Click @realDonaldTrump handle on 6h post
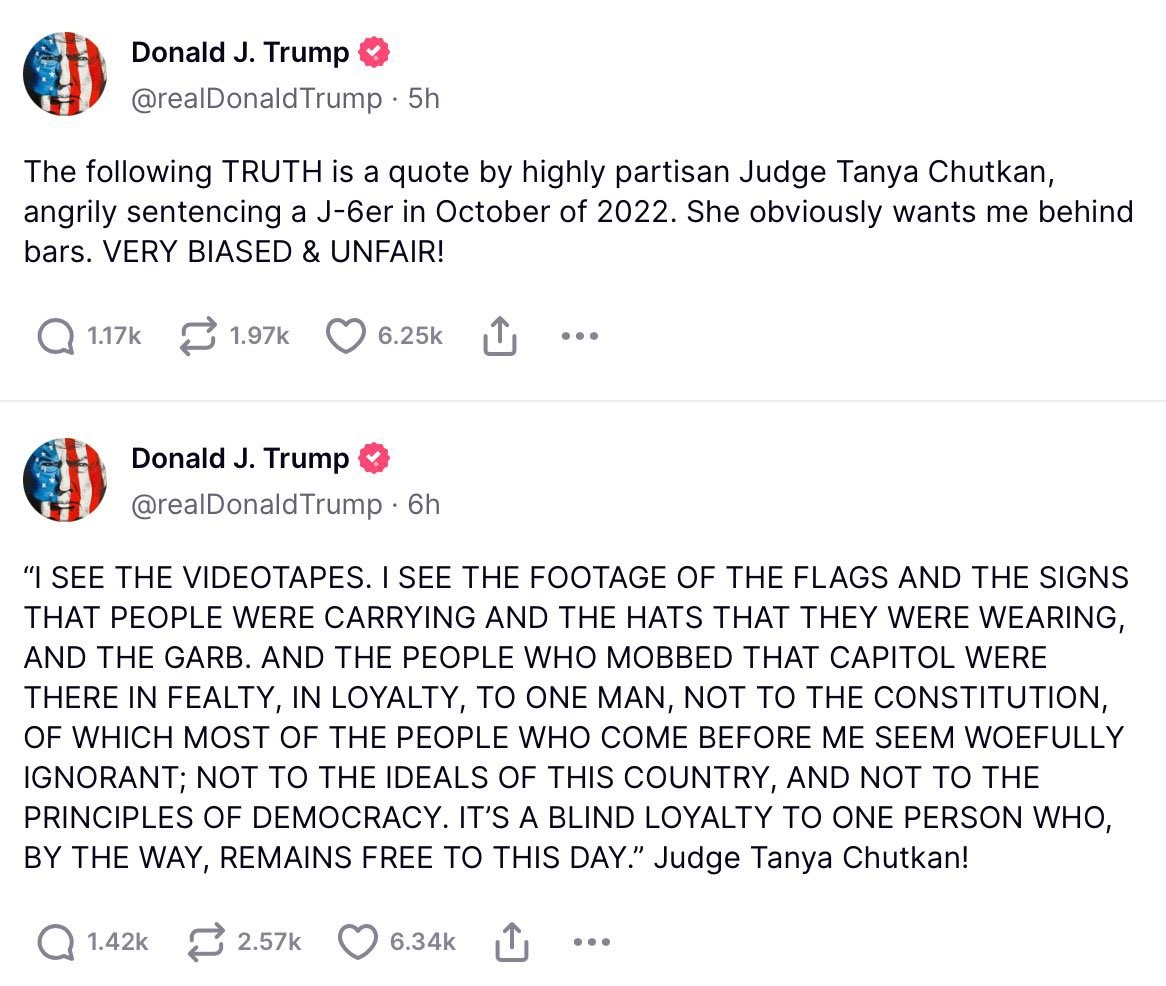 coord(257,505)
